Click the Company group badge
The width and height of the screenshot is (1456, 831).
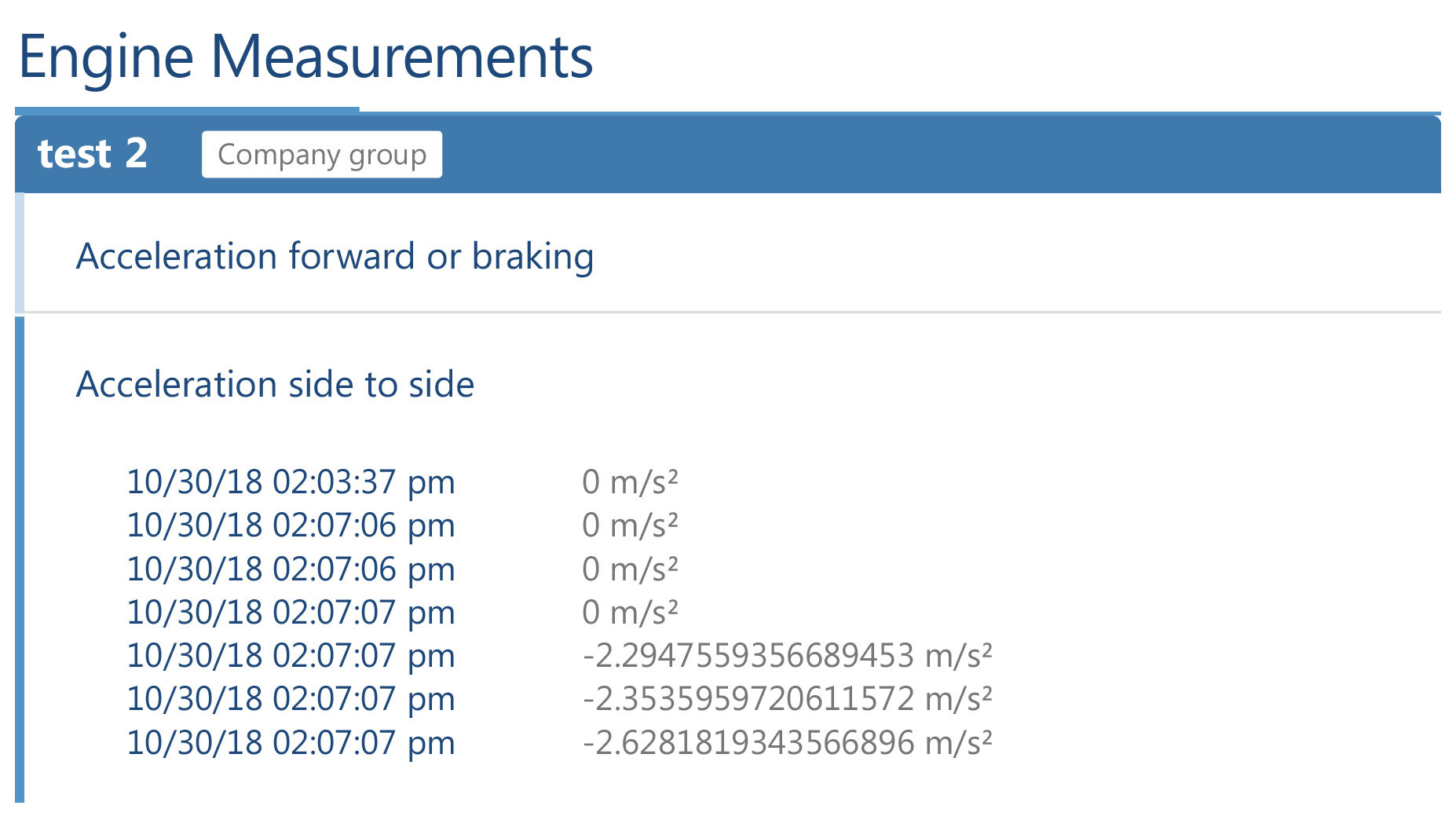pos(321,155)
